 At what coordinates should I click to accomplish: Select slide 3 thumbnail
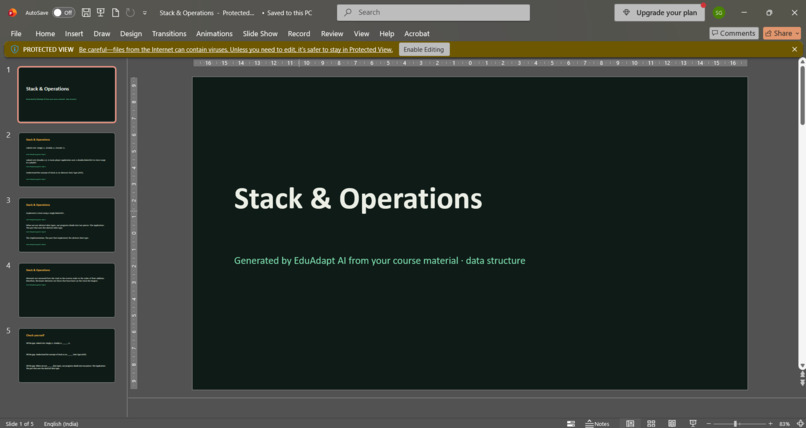click(x=67, y=225)
